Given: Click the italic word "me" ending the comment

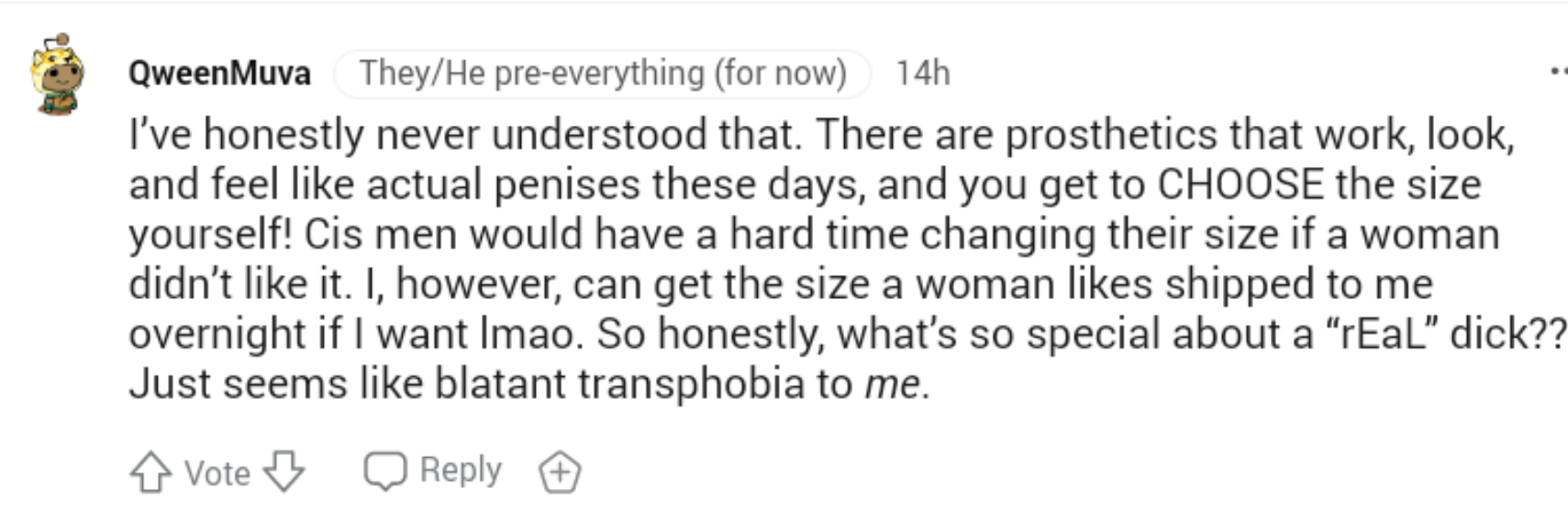Looking at the screenshot, I should pos(892,383).
